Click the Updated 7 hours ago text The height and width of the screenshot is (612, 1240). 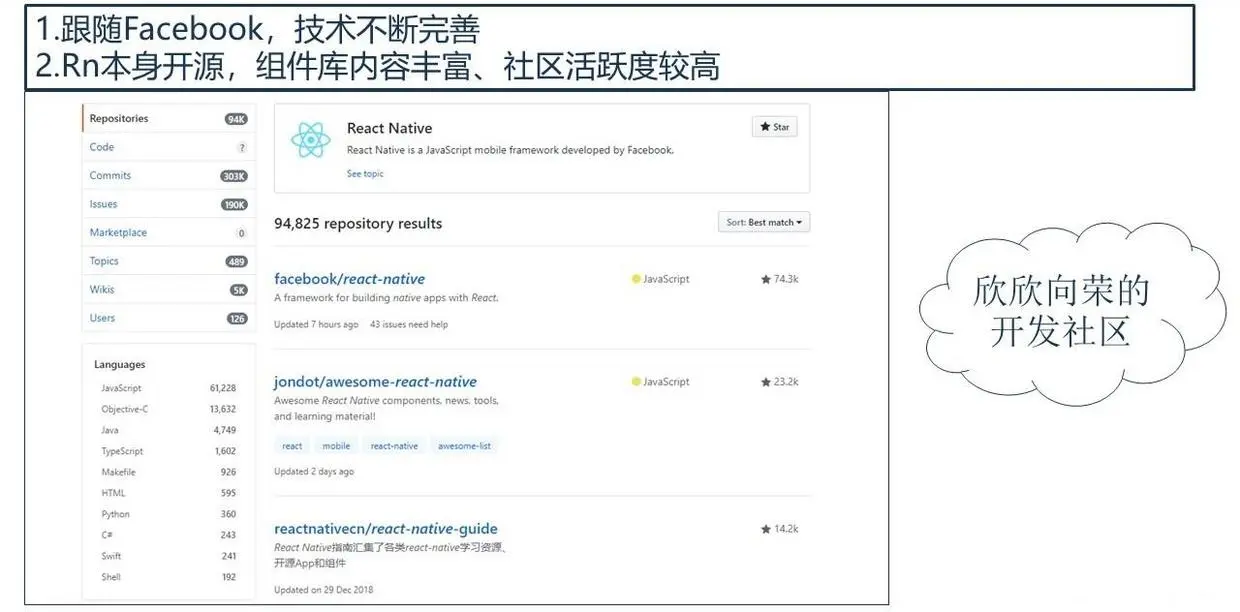pyautogui.click(x=316, y=324)
